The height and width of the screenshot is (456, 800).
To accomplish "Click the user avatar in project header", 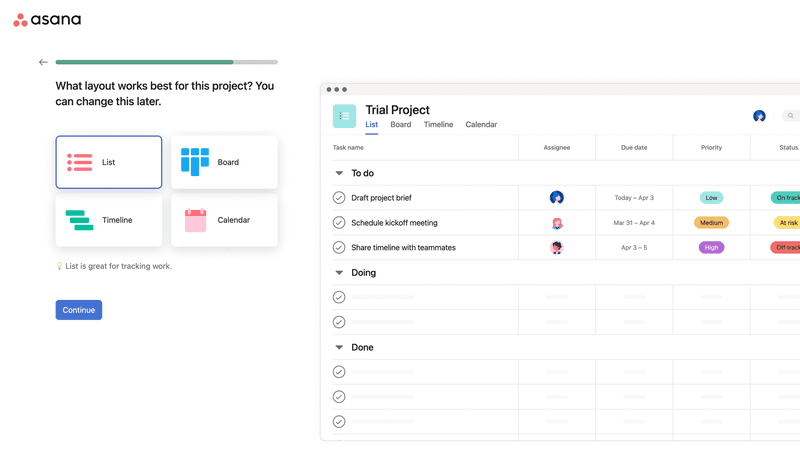I will [759, 116].
